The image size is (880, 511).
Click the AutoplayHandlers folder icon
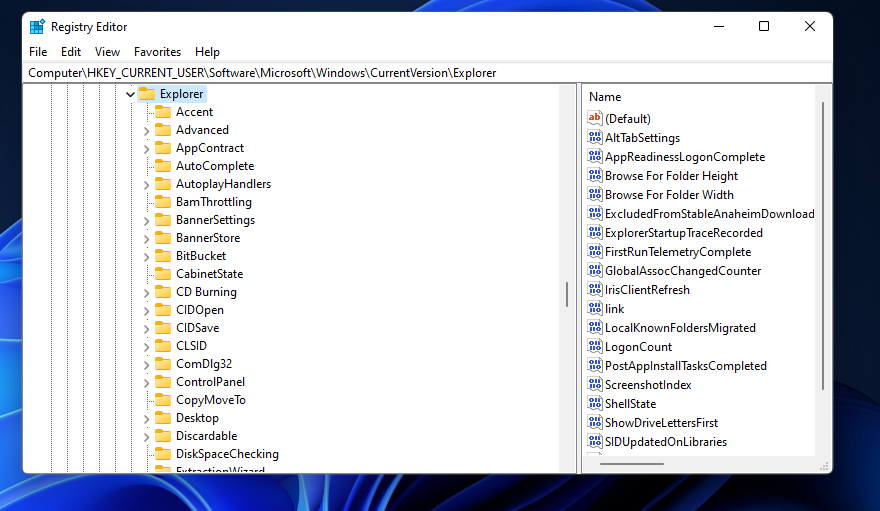click(163, 183)
